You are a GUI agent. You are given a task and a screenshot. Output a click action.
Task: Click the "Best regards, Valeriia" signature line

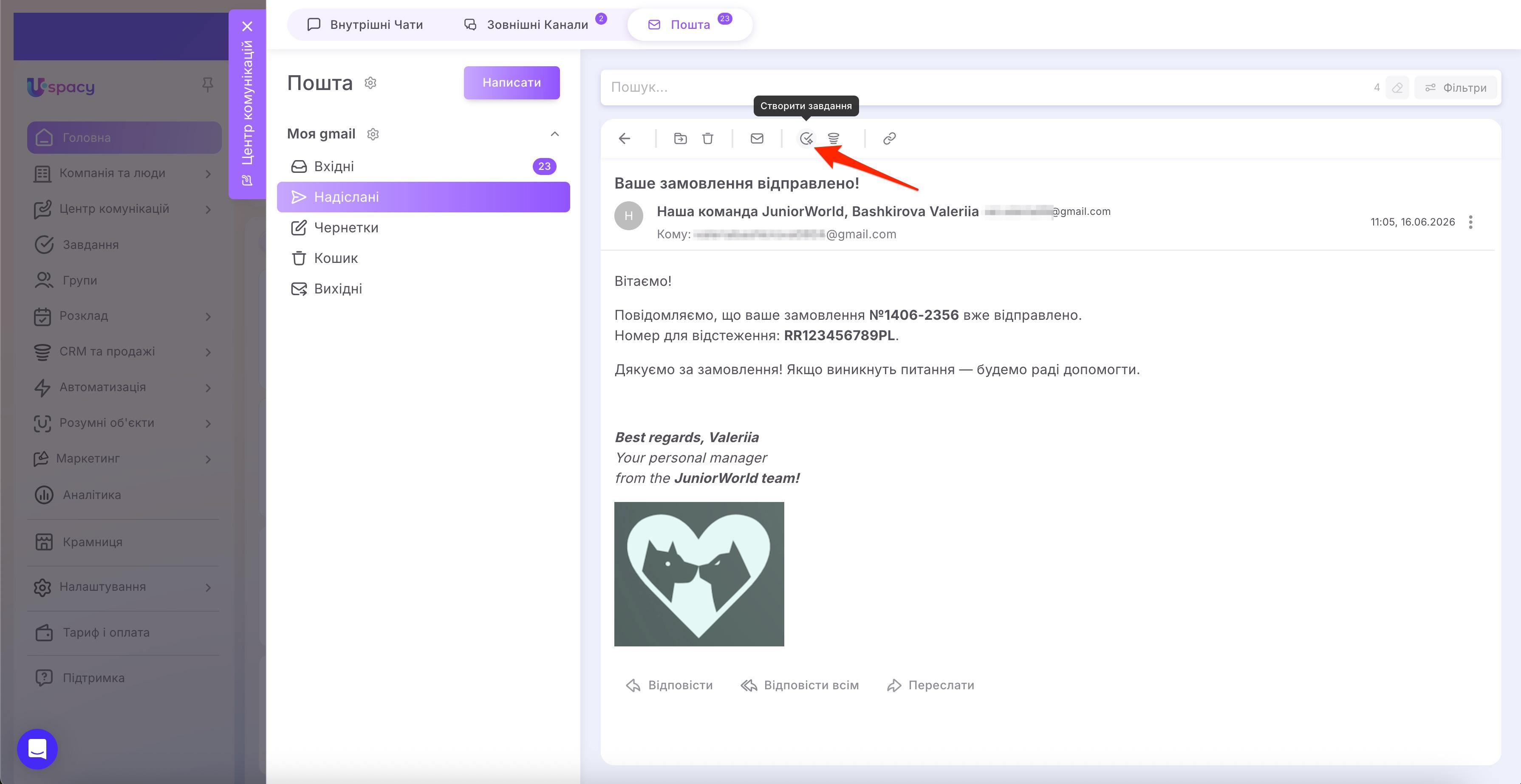[687, 437]
